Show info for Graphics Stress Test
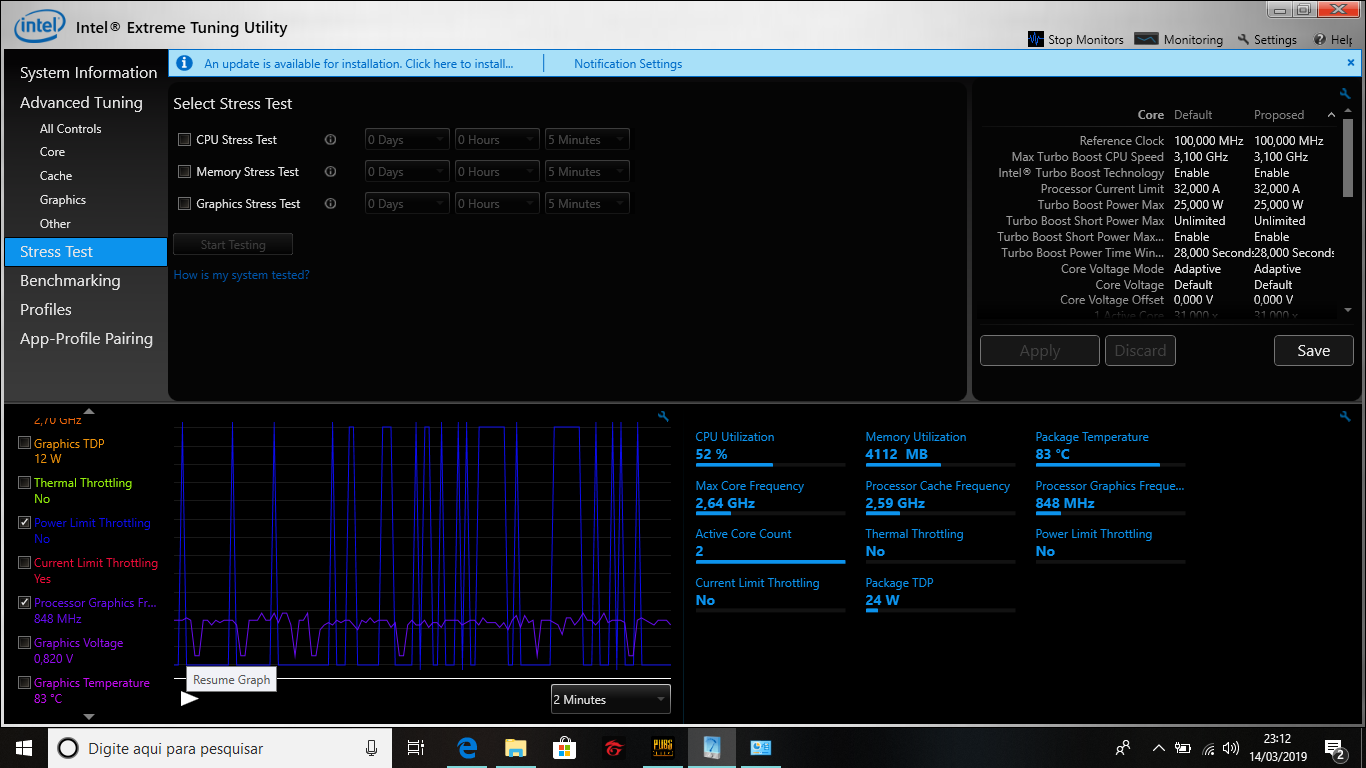Image resolution: width=1366 pixels, height=768 pixels. click(x=331, y=204)
